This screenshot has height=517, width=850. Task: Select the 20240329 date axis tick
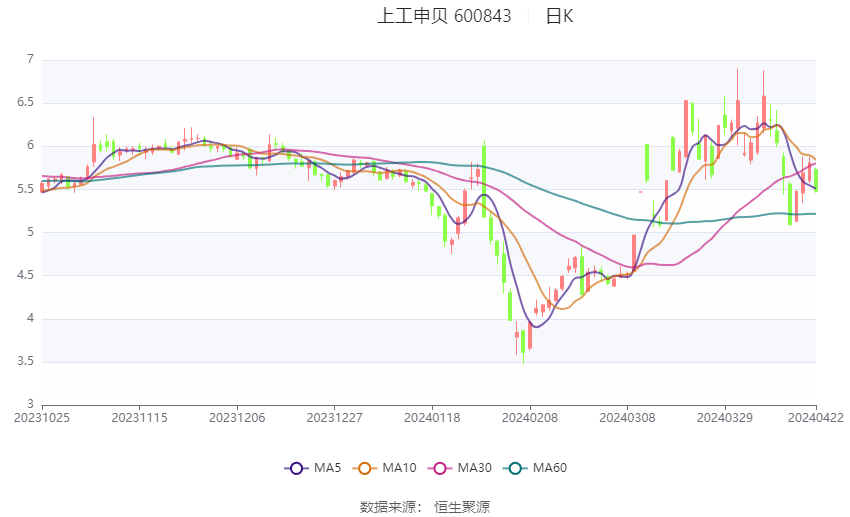[x=725, y=418]
